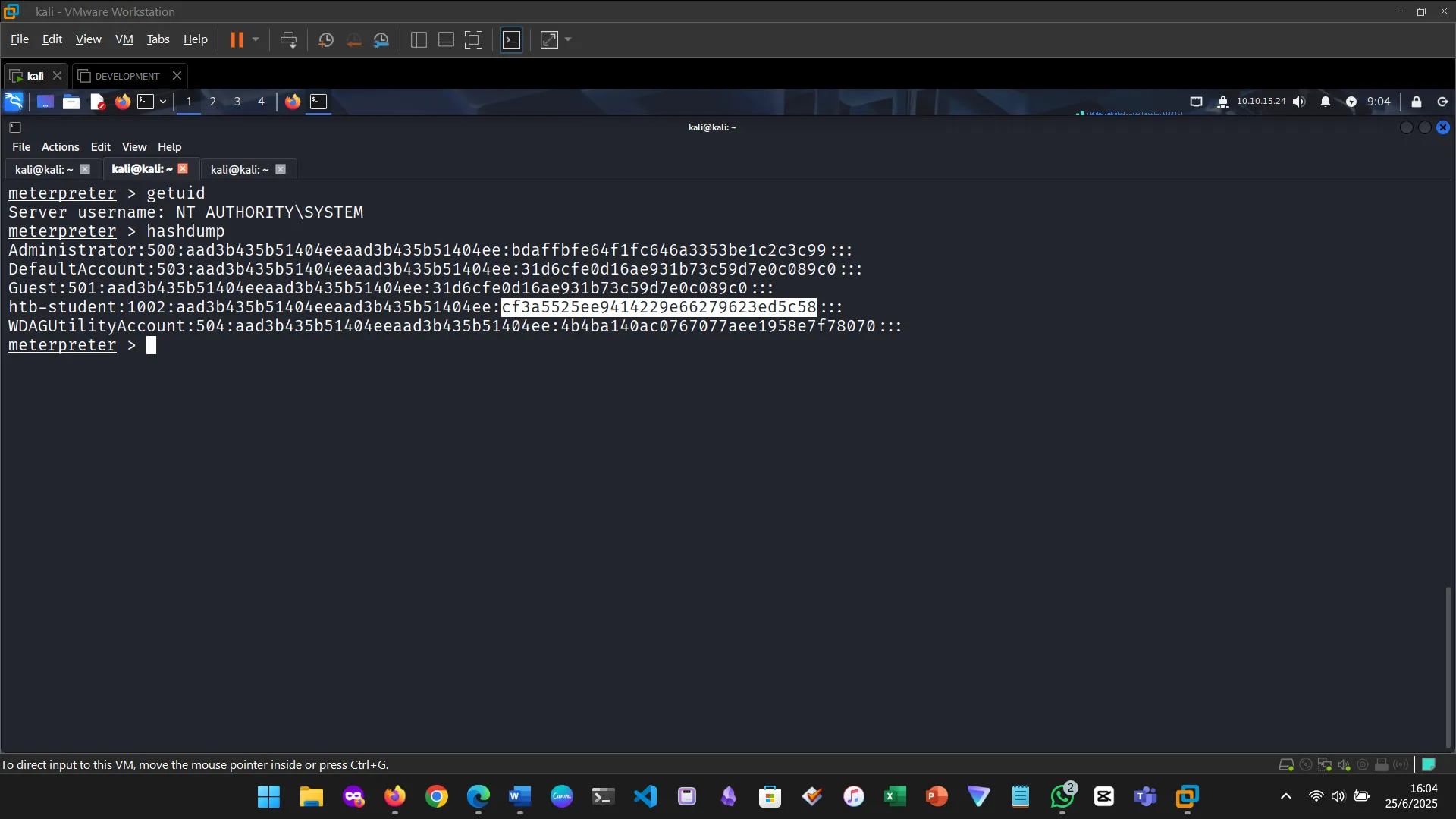Suspend the virtual machine with the pause icon
Viewport: 1456px width, 819px height.
point(238,39)
